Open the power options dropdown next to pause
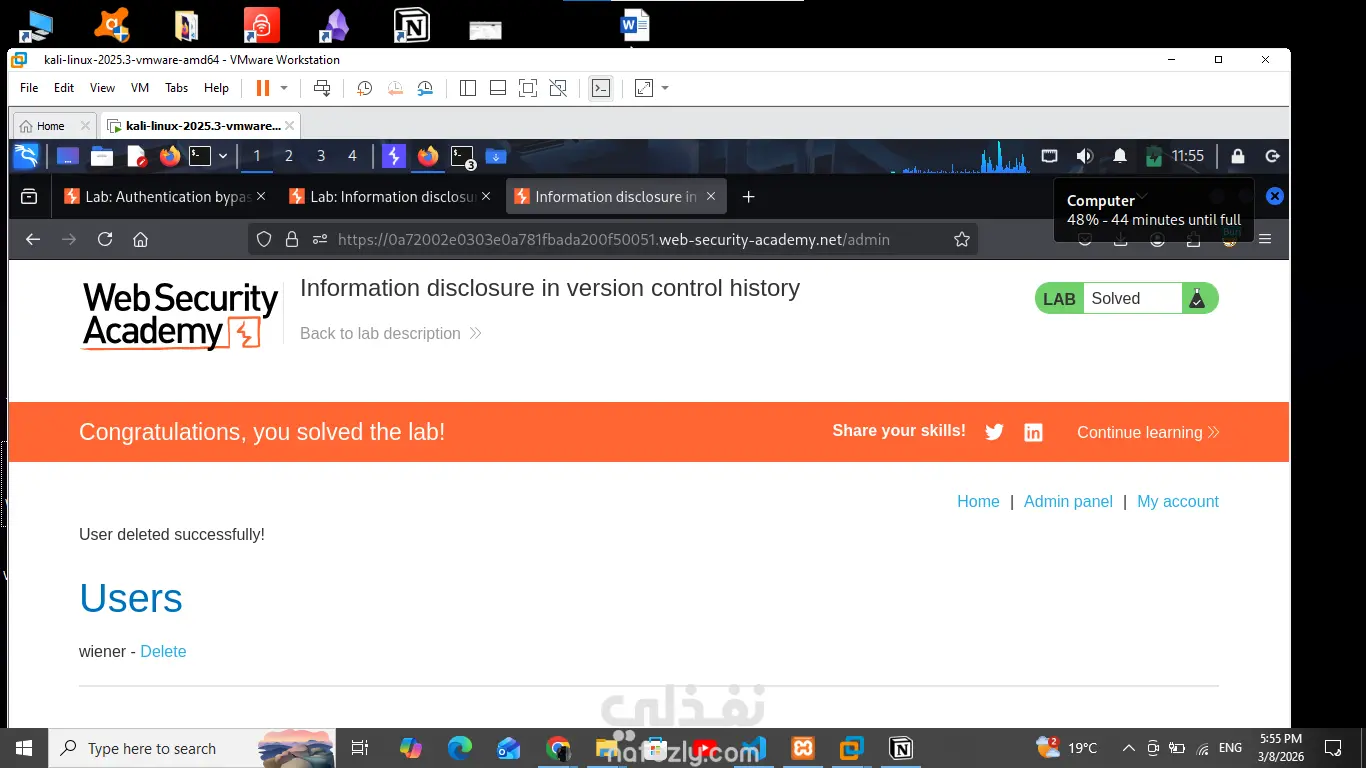 pyautogui.click(x=284, y=88)
